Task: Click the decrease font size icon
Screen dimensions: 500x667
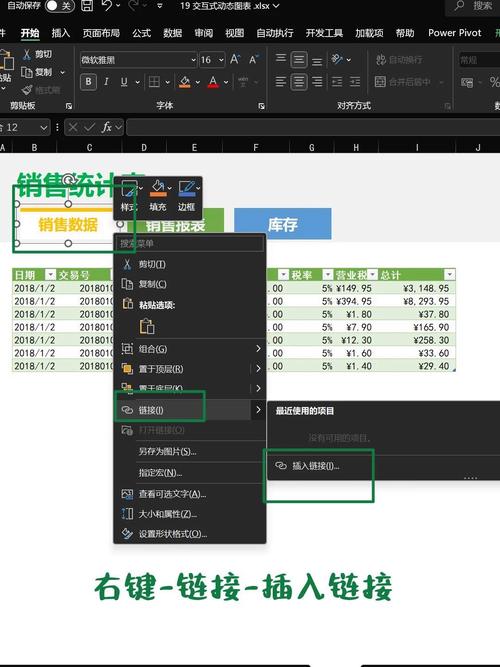Action: tap(254, 60)
